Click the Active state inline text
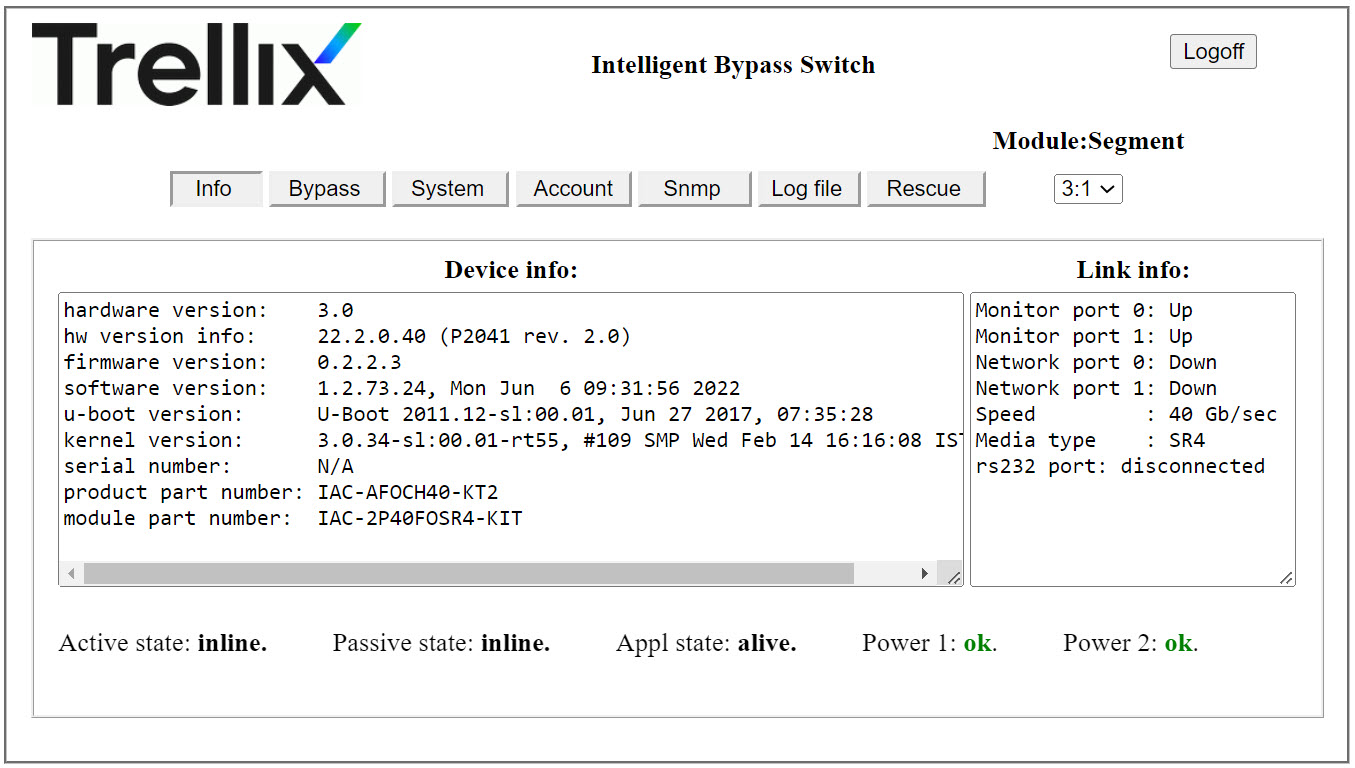This screenshot has height=768, width=1355. pyautogui.click(x=163, y=643)
